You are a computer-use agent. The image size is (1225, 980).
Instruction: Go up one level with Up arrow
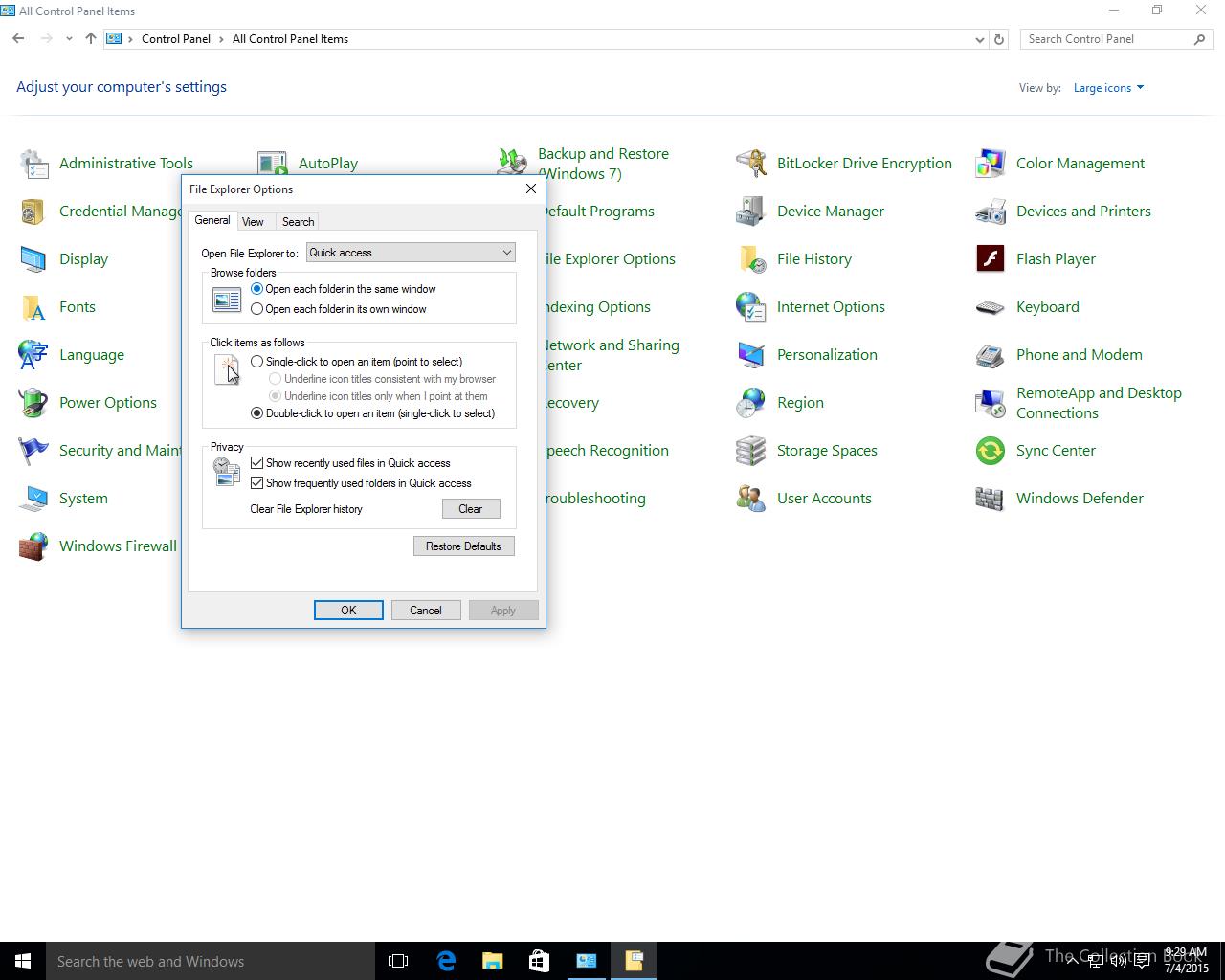[x=91, y=39]
